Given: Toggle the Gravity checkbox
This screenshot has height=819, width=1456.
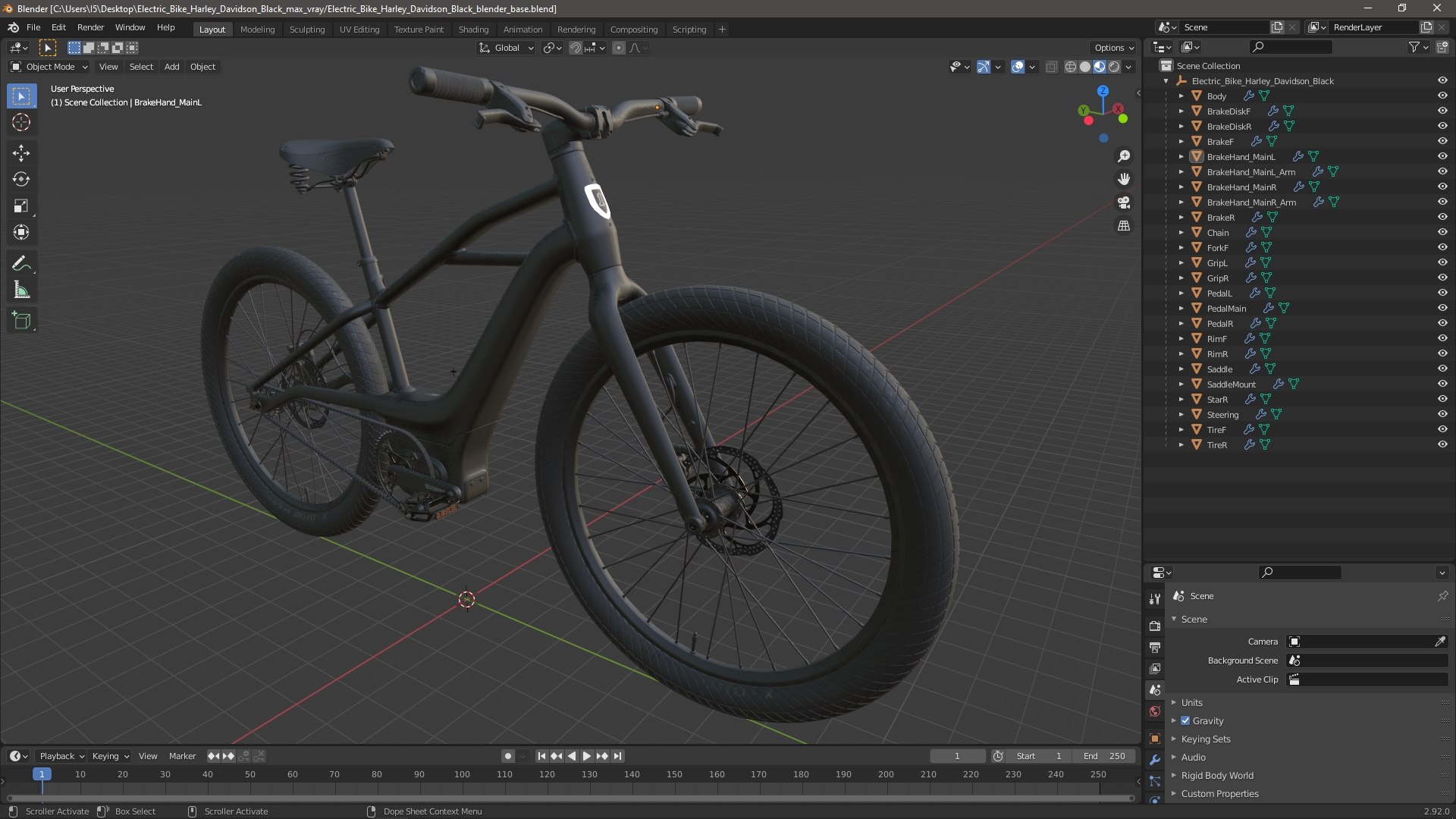Looking at the screenshot, I should [1185, 720].
